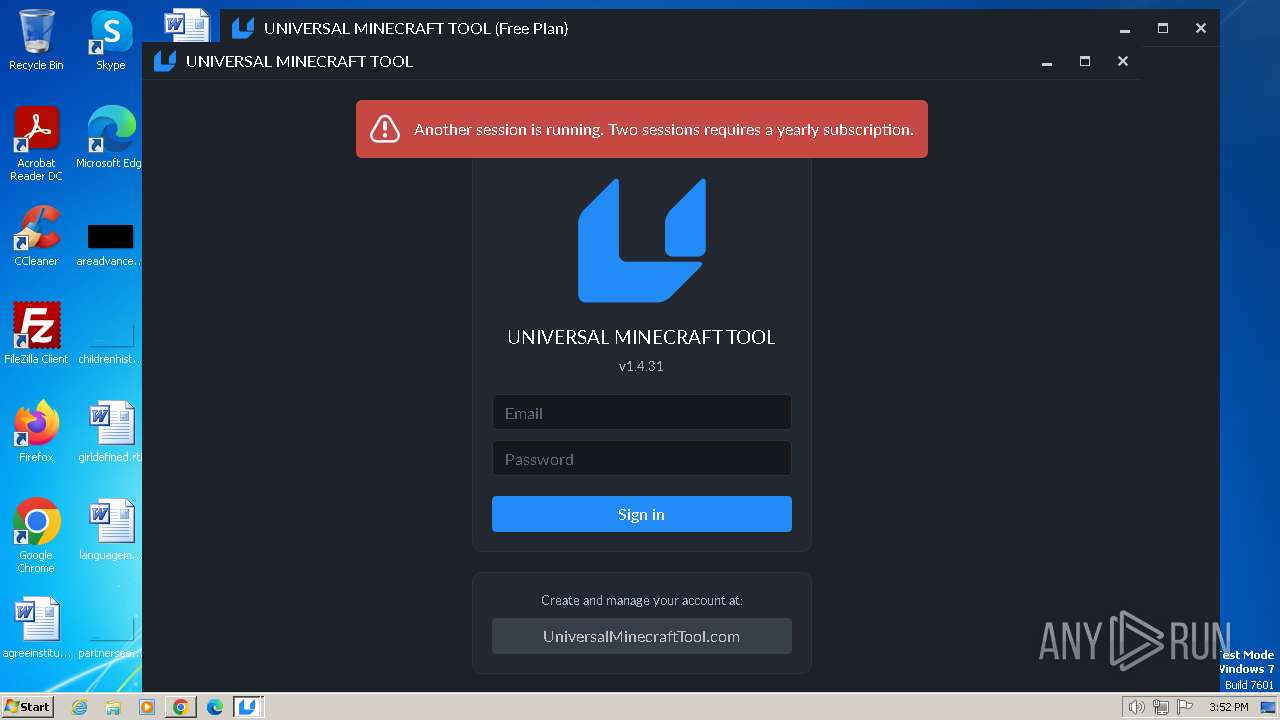Open the UniversalMinecraftTool.com link button
The width and height of the screenshot is (1280, 720).
641,636
